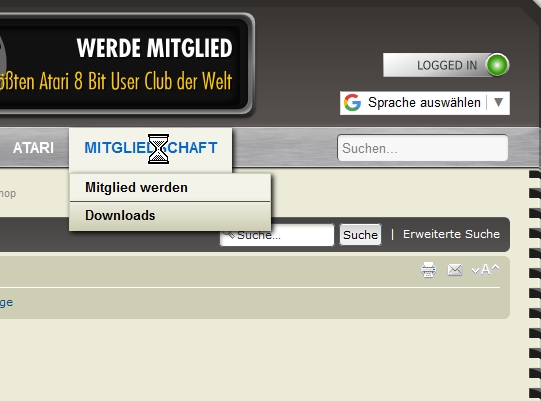The width and height of the screenshot is (541, 401).
Task: Focus the Suchen... field in navigation bar
Action: 422,148
